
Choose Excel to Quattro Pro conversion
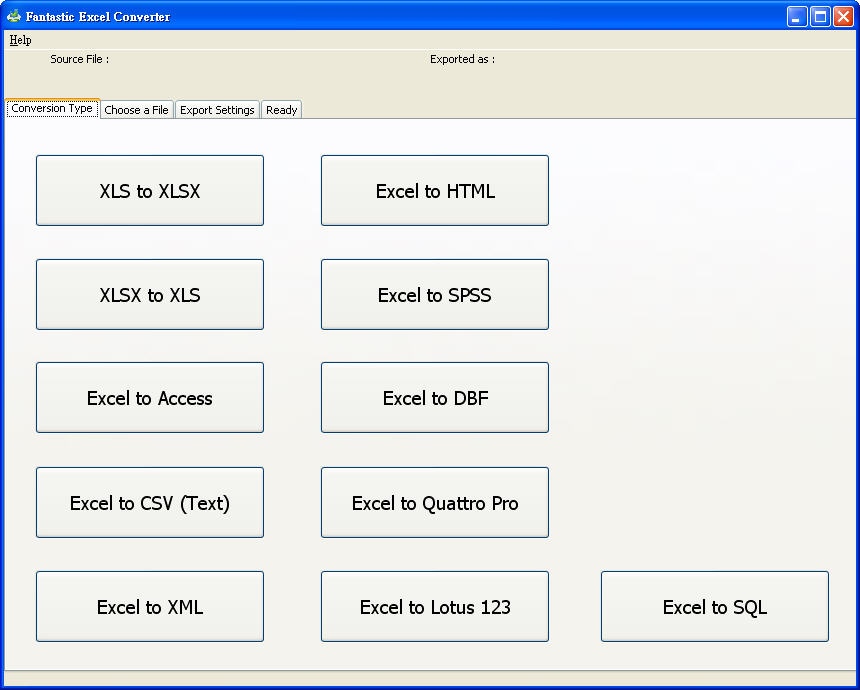point(435,502)
